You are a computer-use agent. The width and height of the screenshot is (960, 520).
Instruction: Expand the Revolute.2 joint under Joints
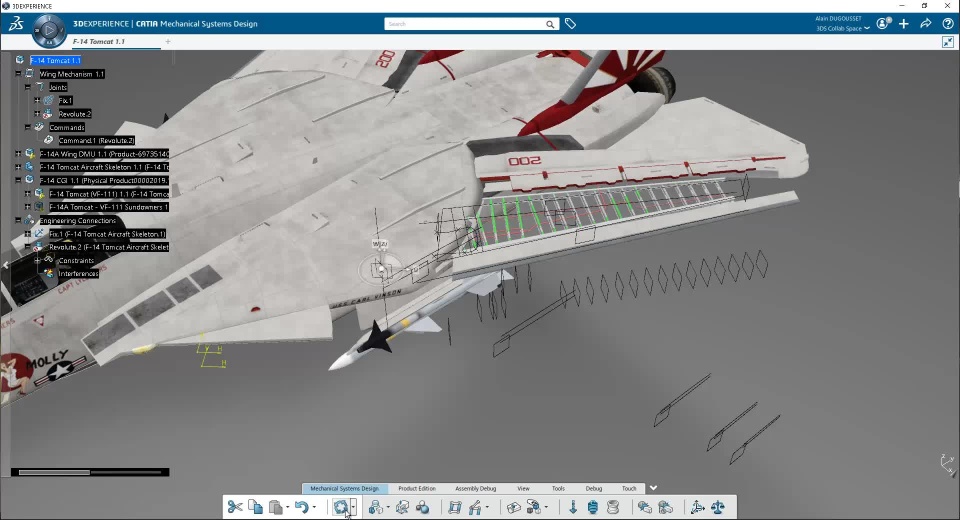pyautogui.click(x=37, y=114)
